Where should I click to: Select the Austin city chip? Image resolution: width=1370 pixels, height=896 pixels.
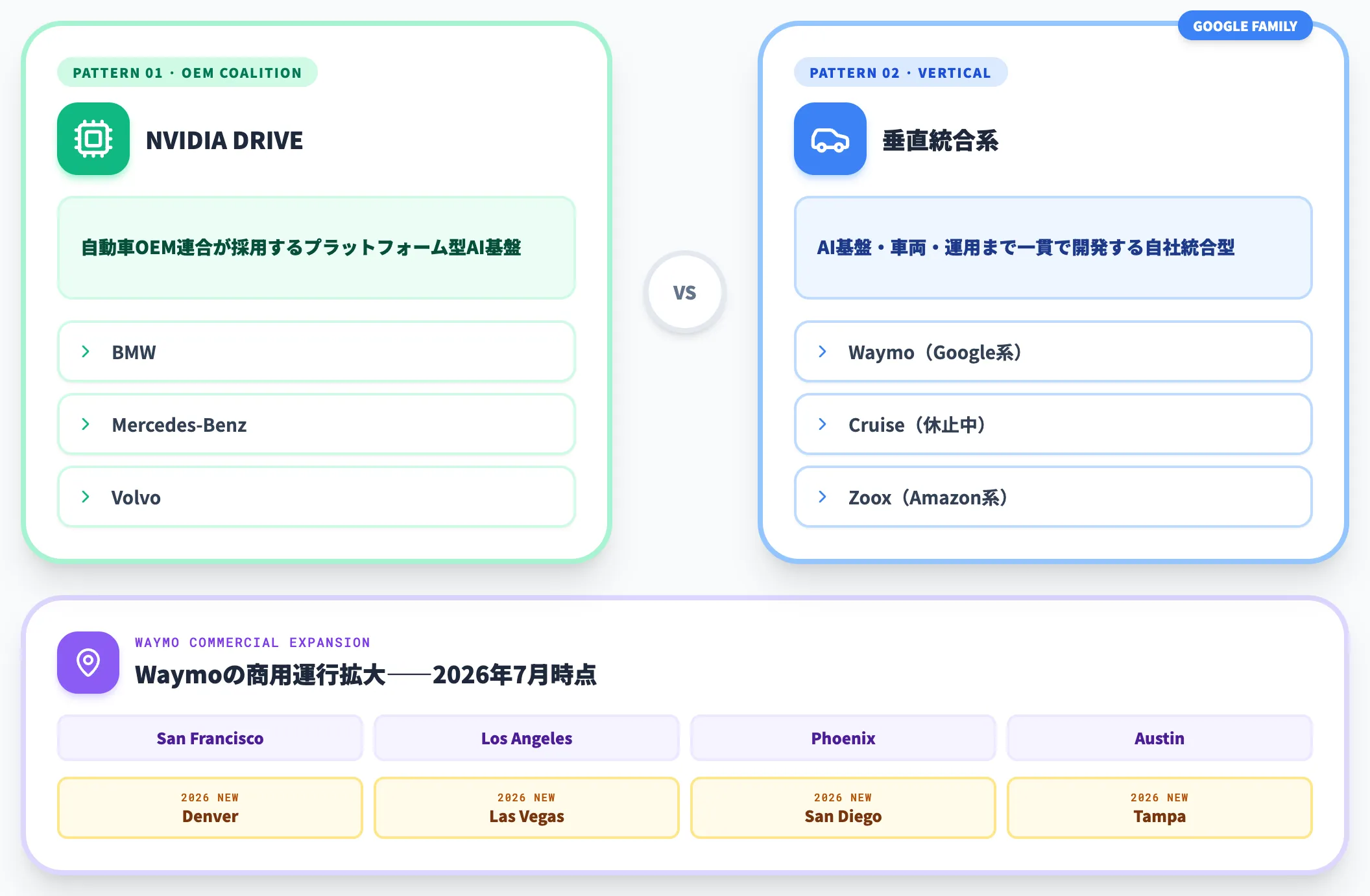(1160, 738)
